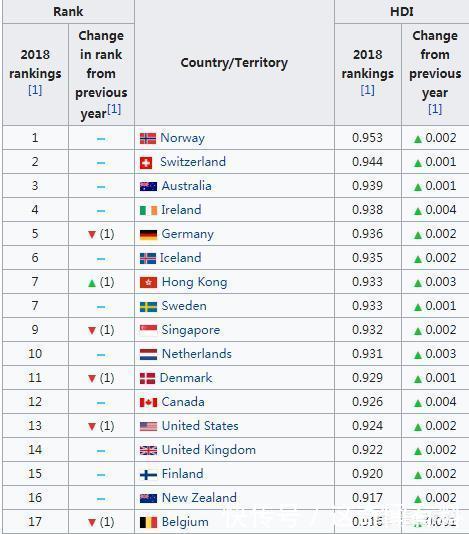Follow the Denmark country link
This screenshot has height=534, width=469.
186,378
